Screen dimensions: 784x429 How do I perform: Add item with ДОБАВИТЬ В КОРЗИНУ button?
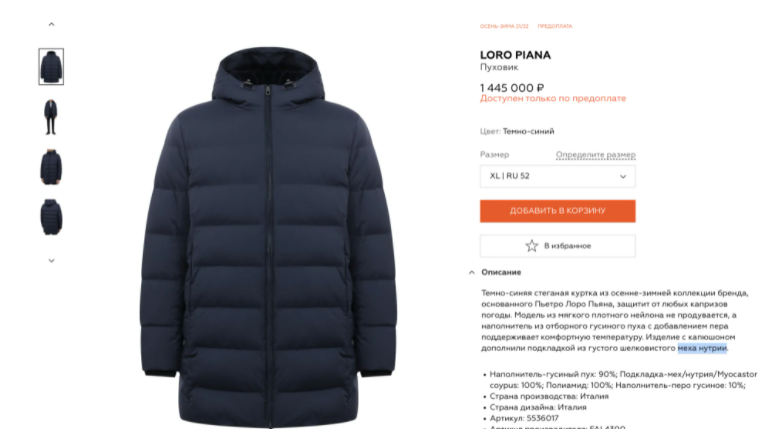(558, 211)
